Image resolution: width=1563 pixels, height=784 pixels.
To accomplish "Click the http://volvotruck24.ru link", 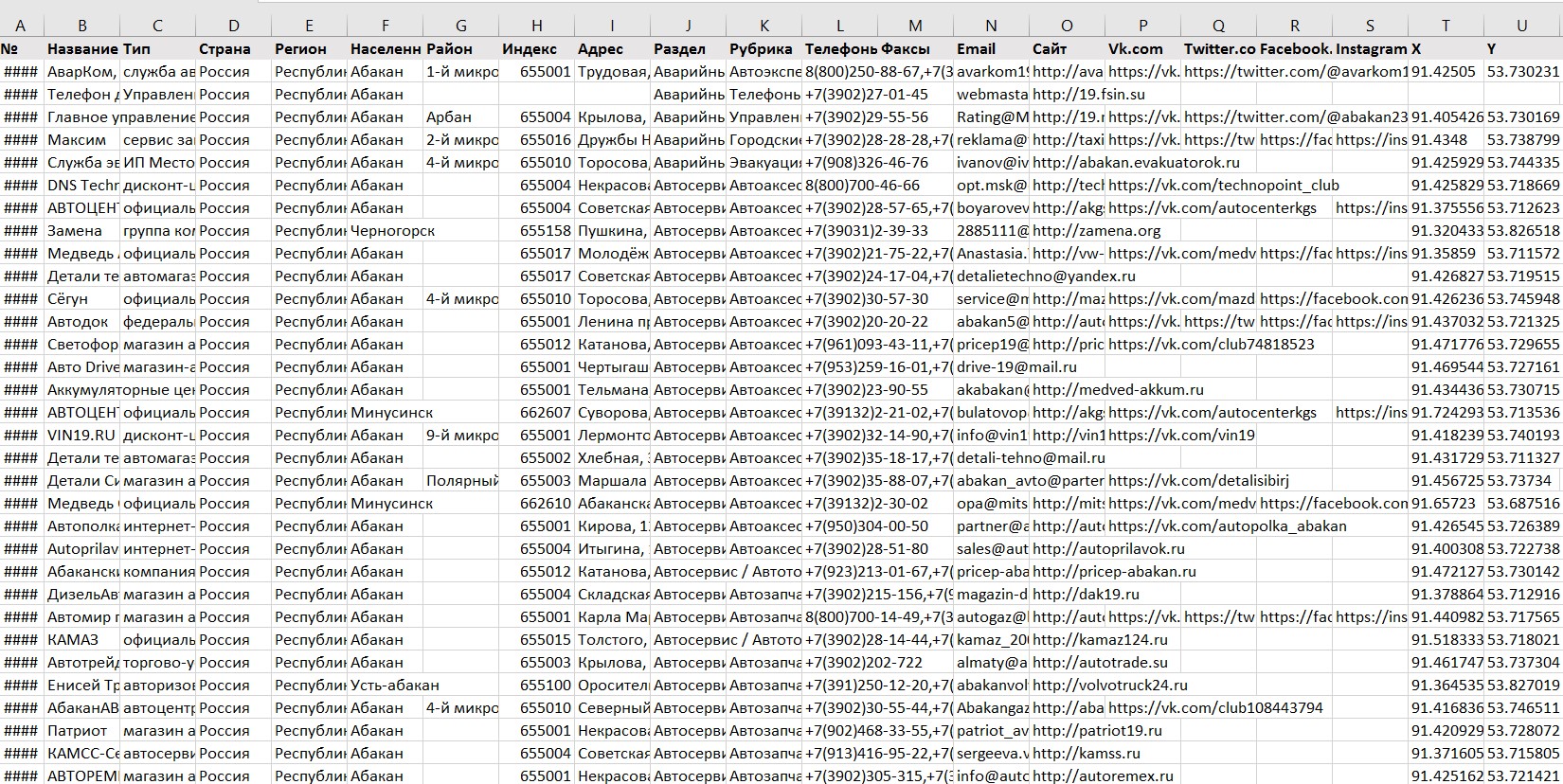I will tap(1109, 686).
